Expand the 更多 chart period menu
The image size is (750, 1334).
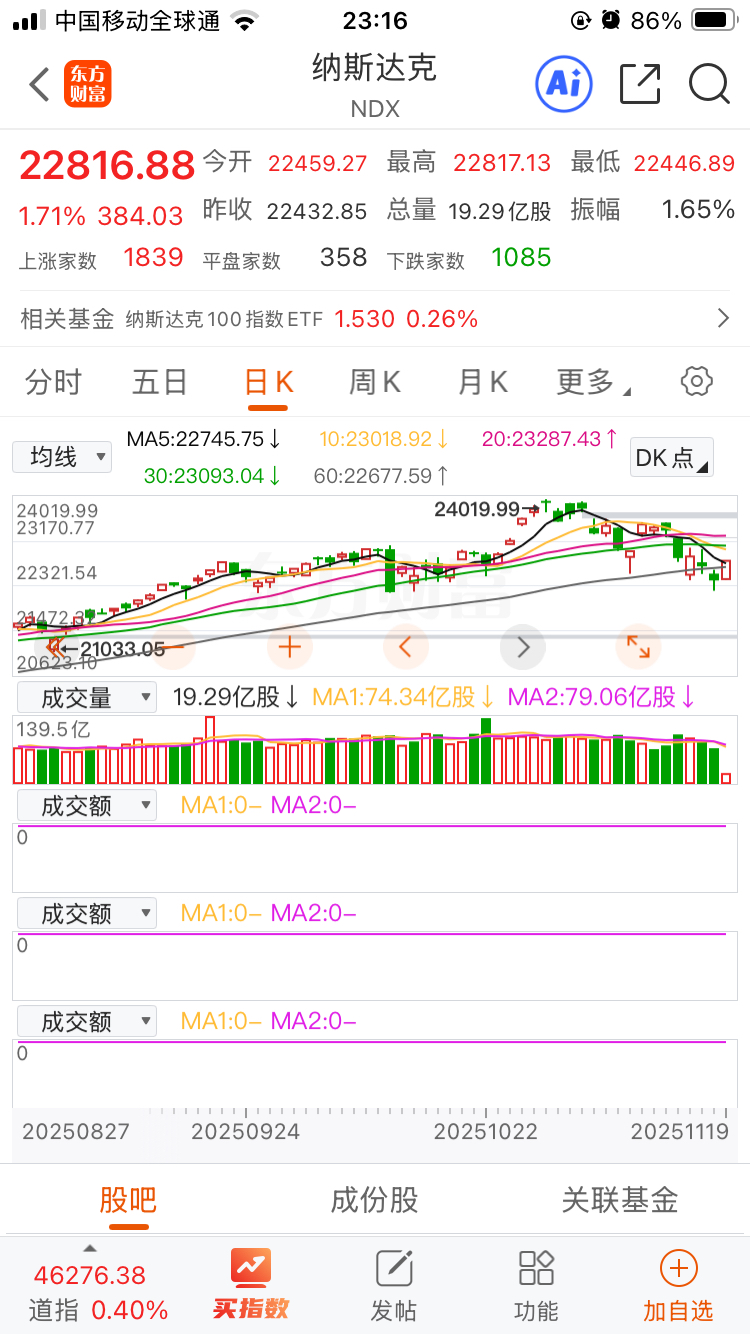click(x=593, y=381)
